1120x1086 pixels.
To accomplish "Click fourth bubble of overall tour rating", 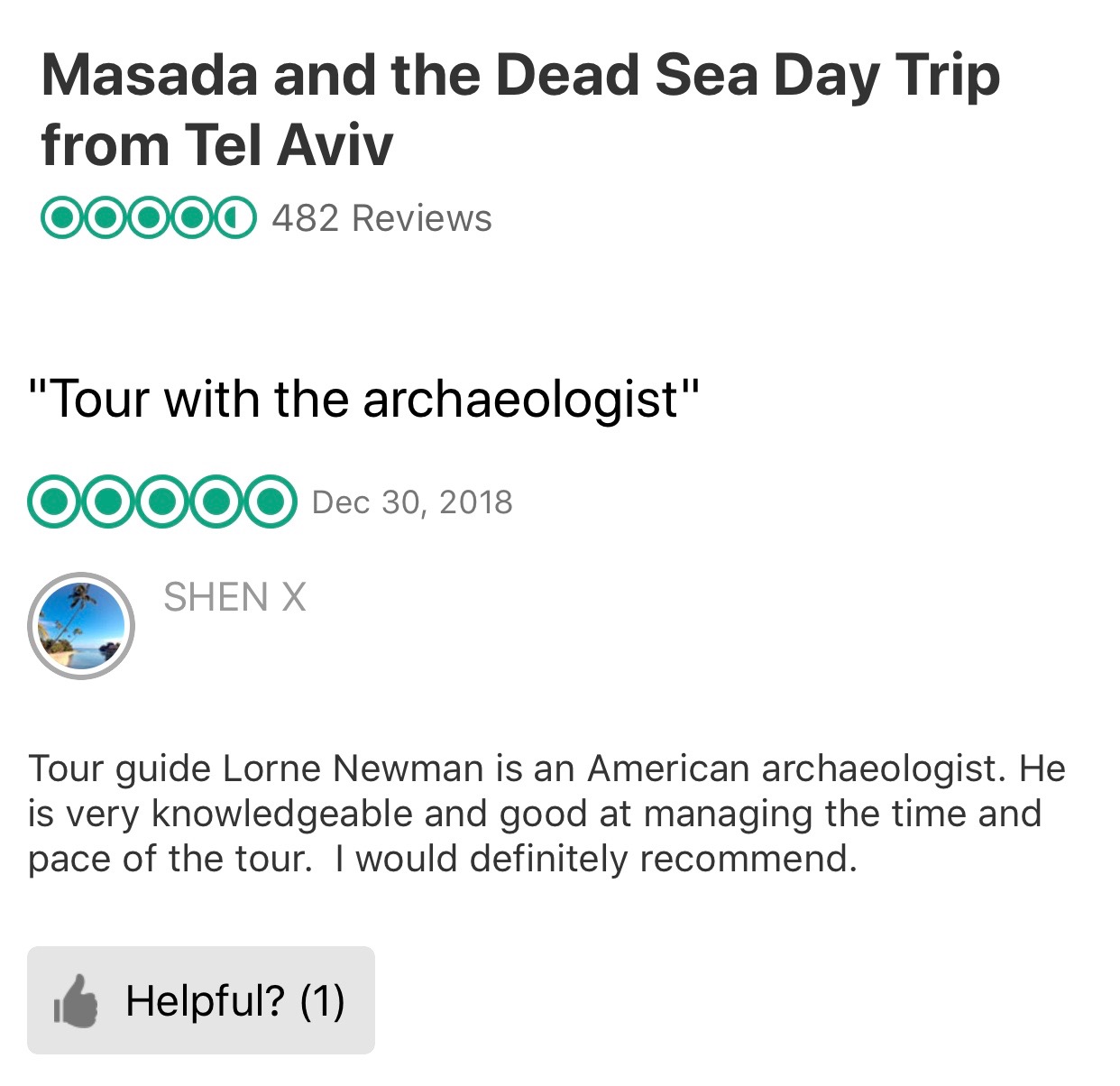I will point(192,218).
